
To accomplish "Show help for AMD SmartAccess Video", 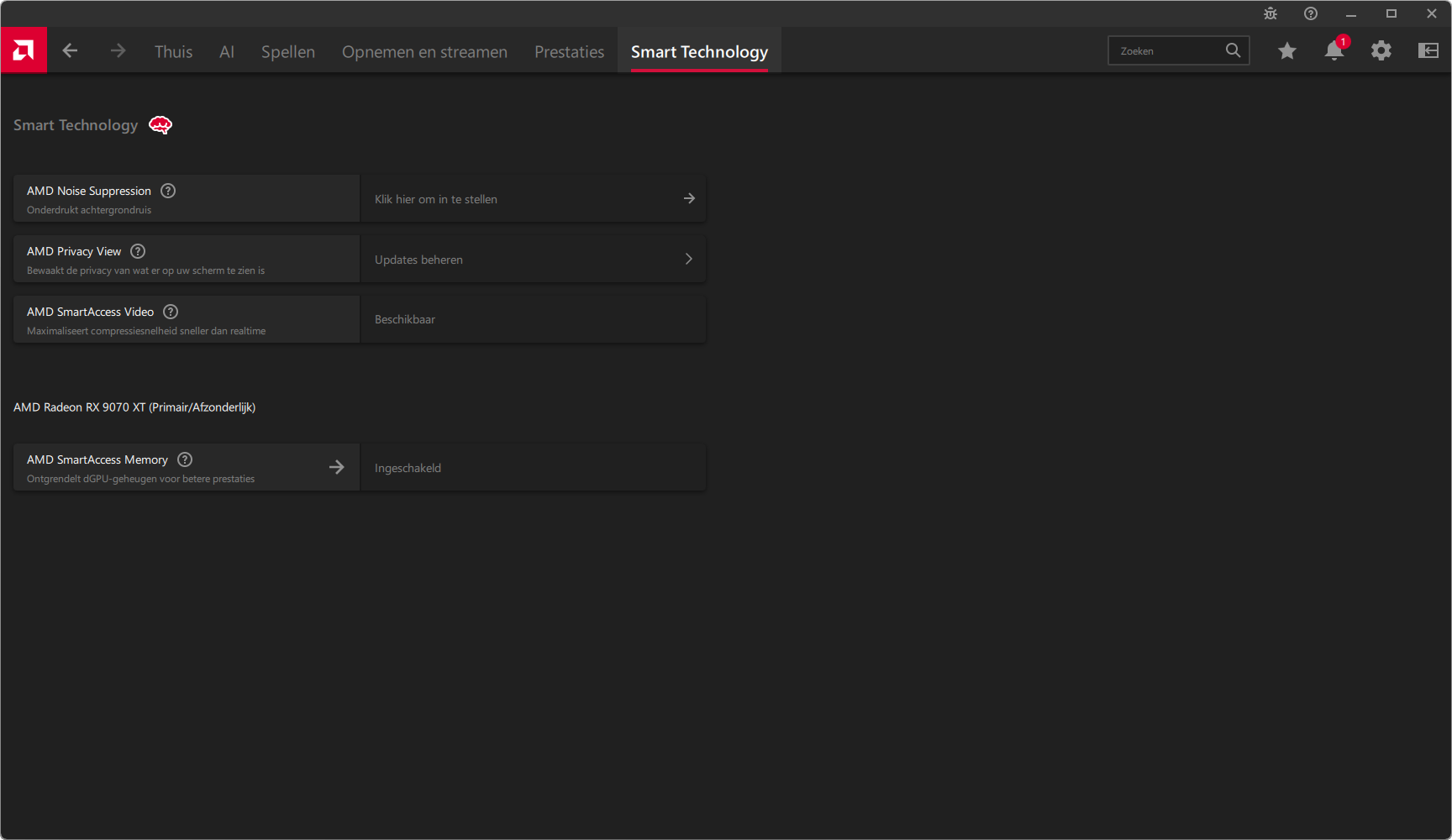I will (x=171, y=312).
